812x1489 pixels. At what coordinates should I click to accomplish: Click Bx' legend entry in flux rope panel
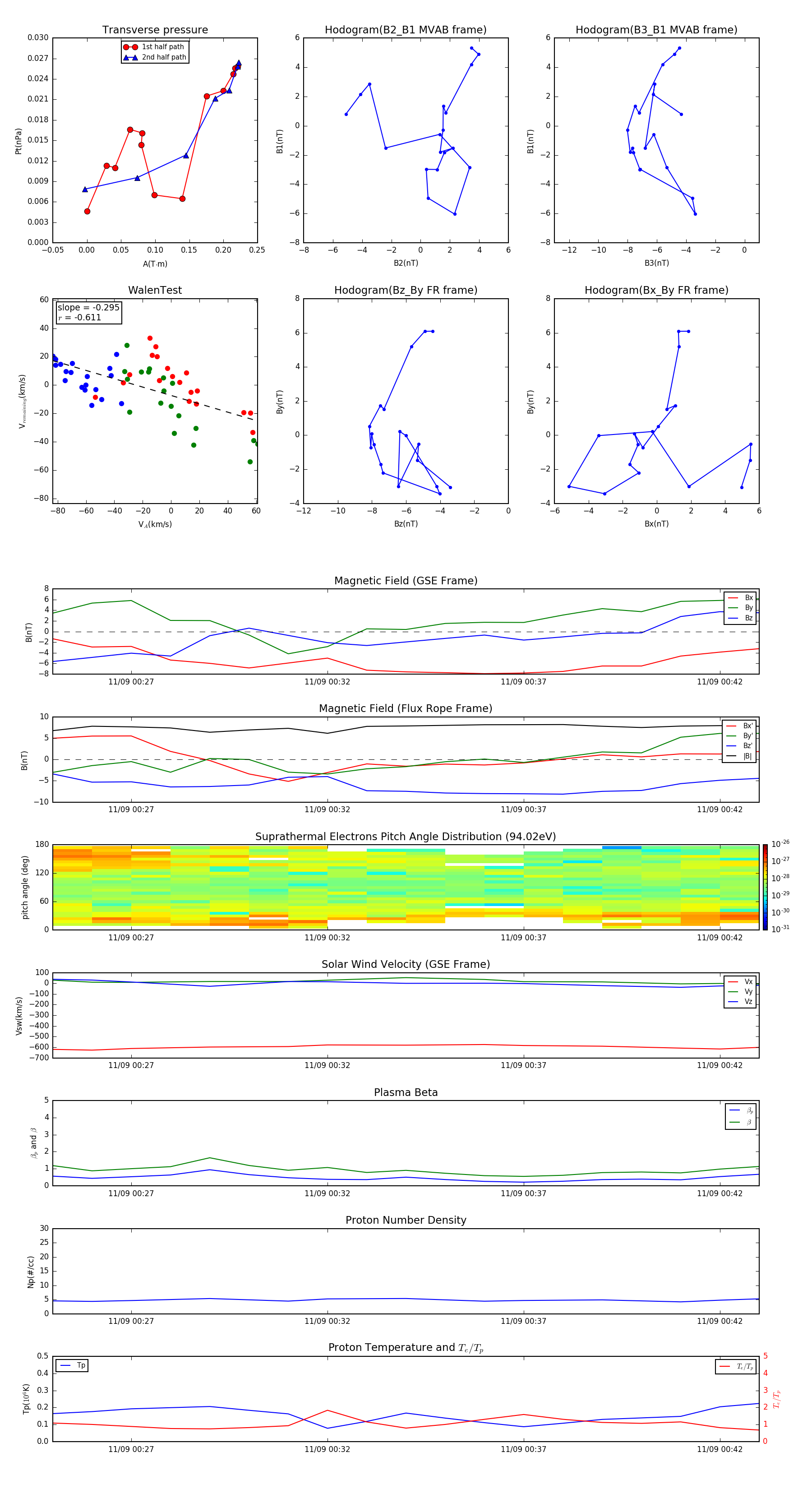pos(740,726)
